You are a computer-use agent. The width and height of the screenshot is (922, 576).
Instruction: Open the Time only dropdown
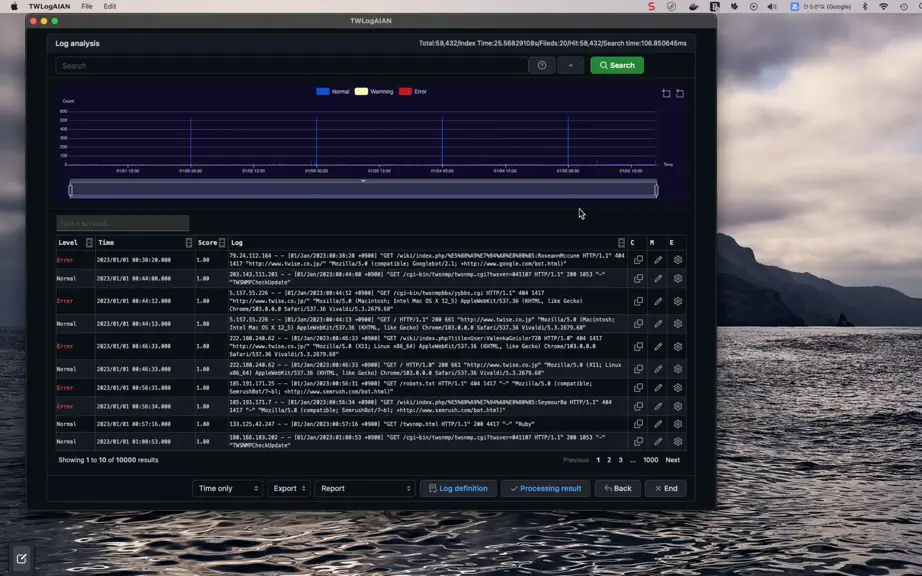click(x=228, y=488)
